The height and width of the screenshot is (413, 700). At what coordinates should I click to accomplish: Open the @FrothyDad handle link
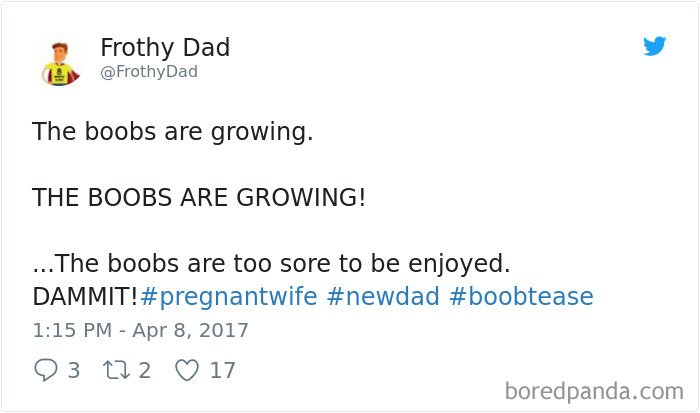149,71
